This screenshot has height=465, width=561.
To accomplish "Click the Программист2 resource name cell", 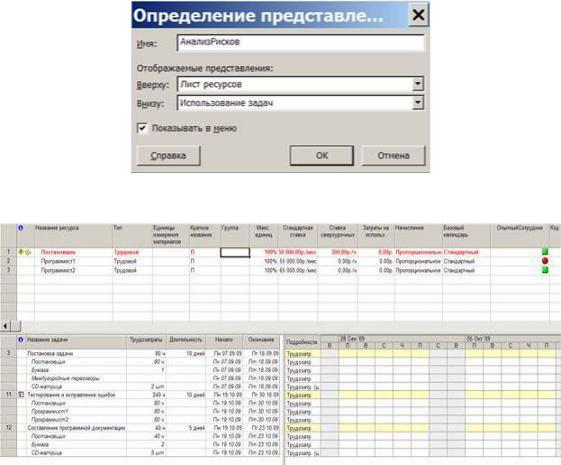I will pos(73,270).
